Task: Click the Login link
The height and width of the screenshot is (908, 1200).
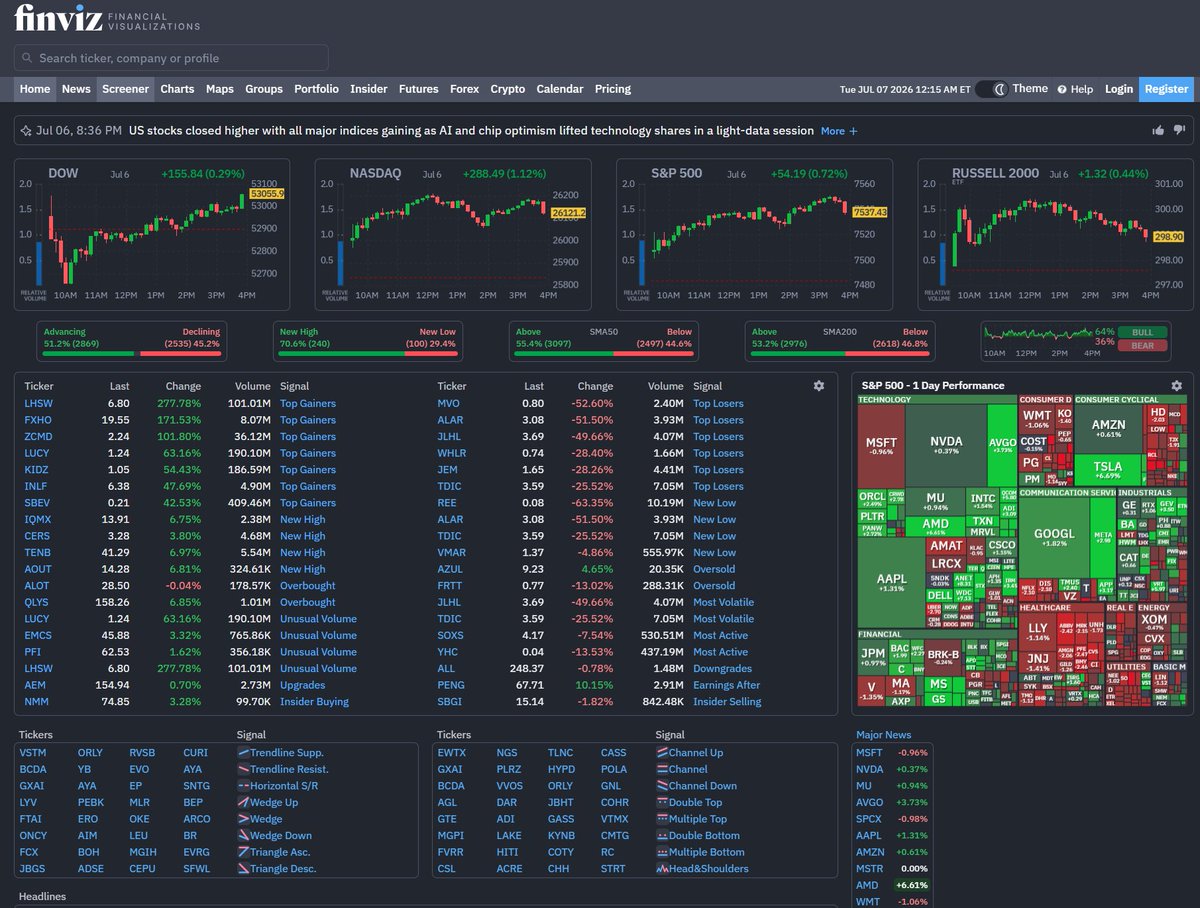Action: tap(1119, 89)
